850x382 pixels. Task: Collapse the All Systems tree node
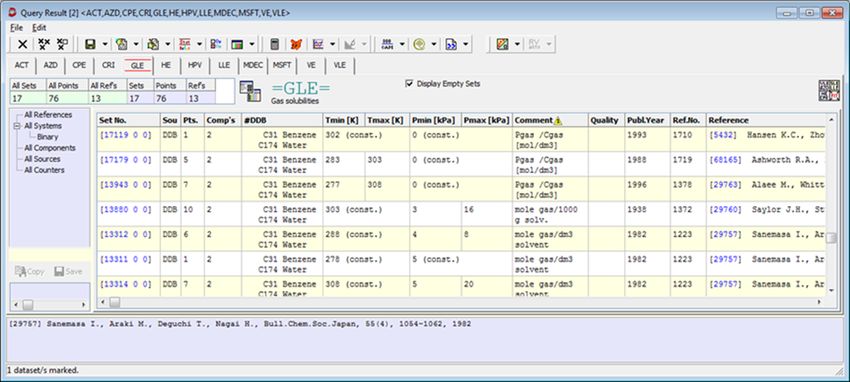point(17,126)
